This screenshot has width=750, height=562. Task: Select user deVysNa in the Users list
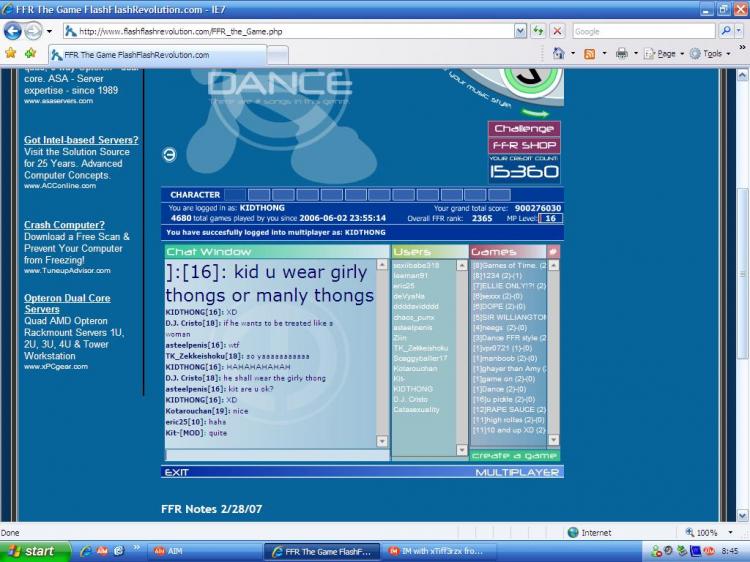(x=409, y=297)
